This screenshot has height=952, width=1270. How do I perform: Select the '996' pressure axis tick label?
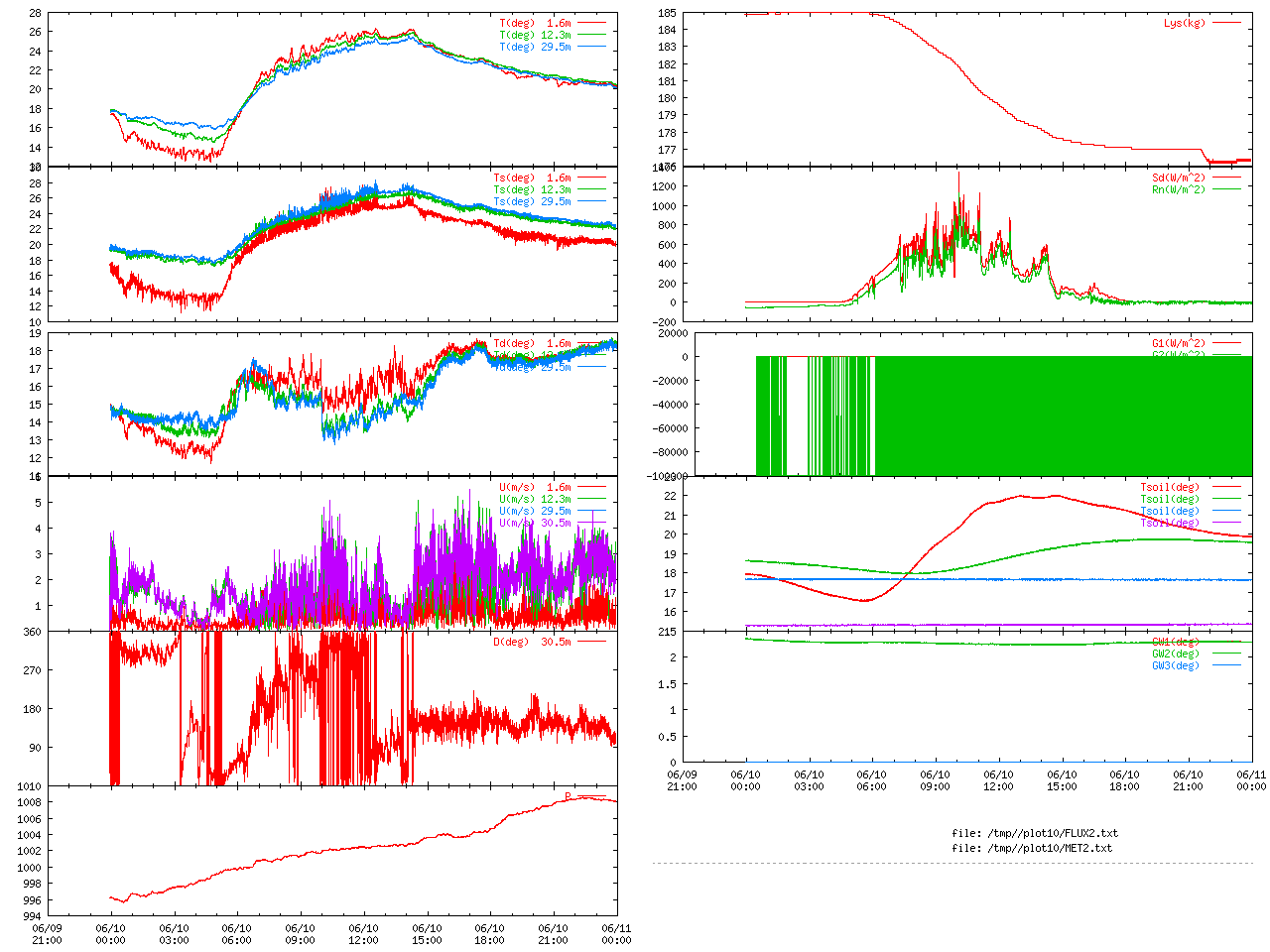pos(32,900)
